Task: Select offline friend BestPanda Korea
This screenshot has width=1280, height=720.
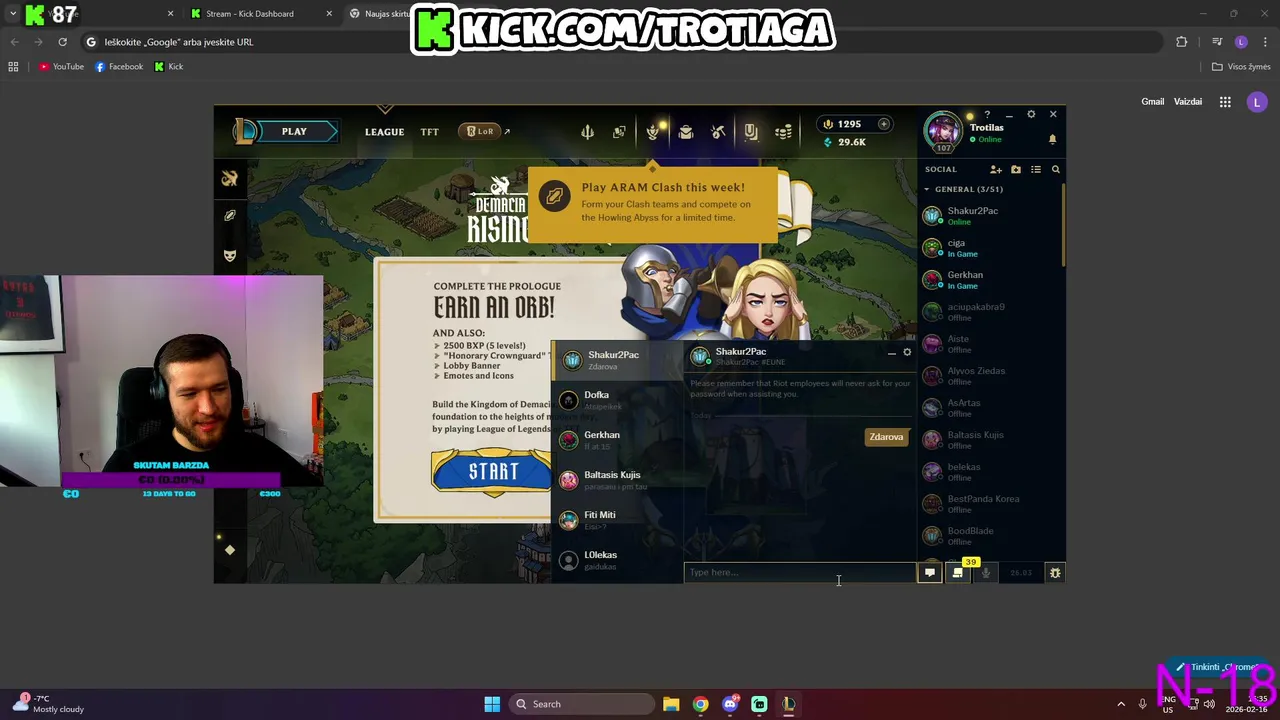Action: click(990, 504)
